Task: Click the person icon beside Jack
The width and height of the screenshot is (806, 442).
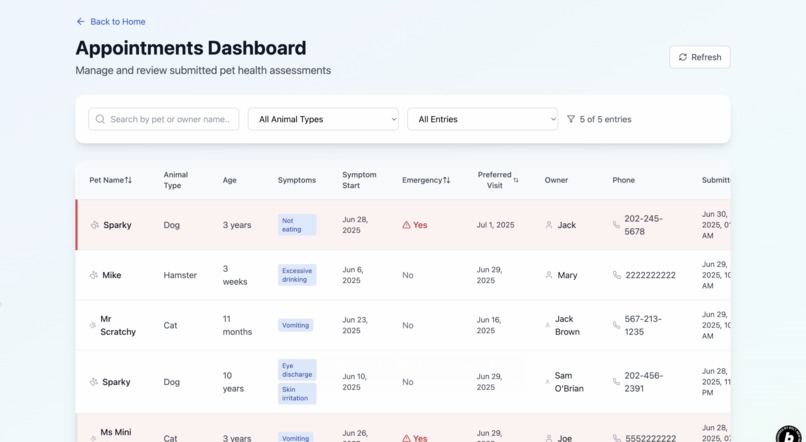Action: tap(548, 225)
